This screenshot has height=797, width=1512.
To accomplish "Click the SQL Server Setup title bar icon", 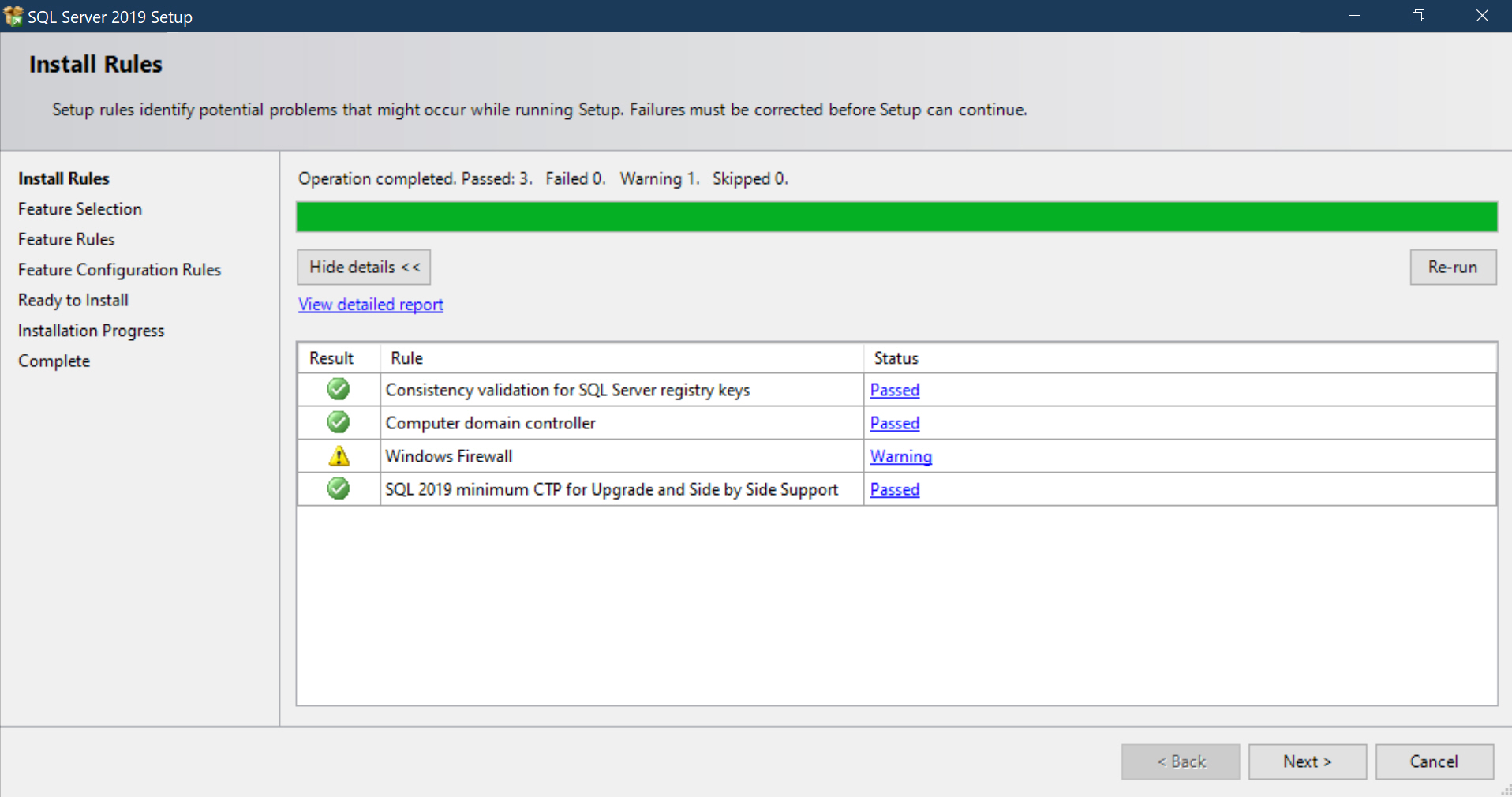I will 13,16.
